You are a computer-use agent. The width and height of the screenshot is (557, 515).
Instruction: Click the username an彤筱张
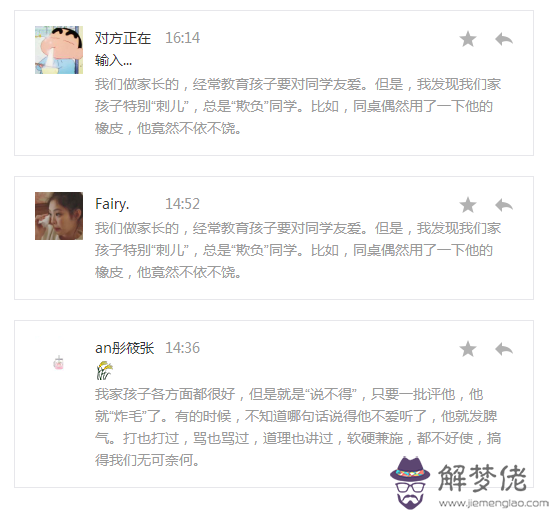click(124, 348)
